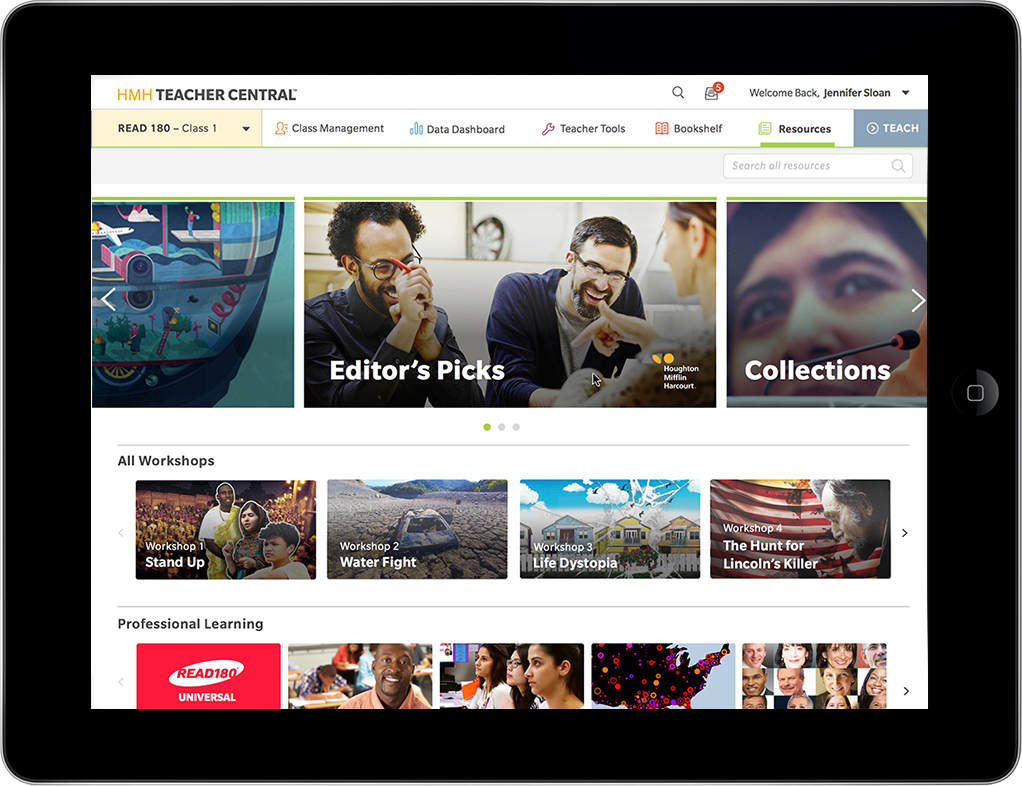The image size is (1022, 786).
Task: Open Workshop 2 Water Fight thumbnail
Action: 417,529
